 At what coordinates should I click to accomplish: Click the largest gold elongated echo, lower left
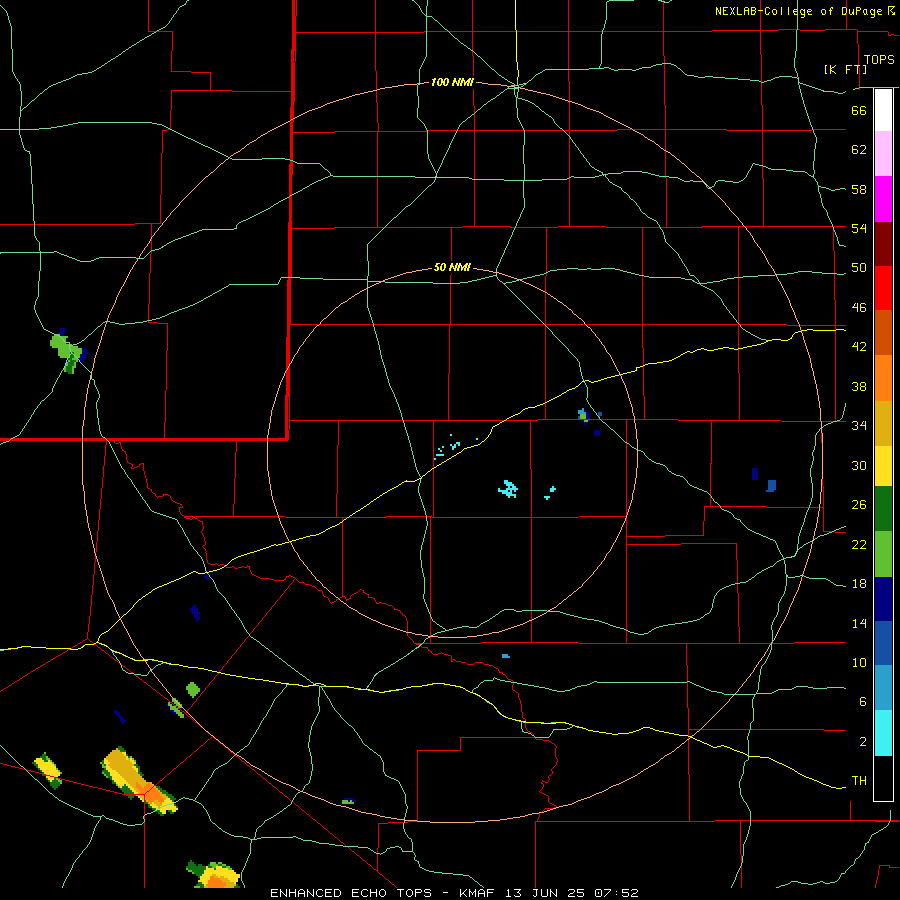pos(138,780)
